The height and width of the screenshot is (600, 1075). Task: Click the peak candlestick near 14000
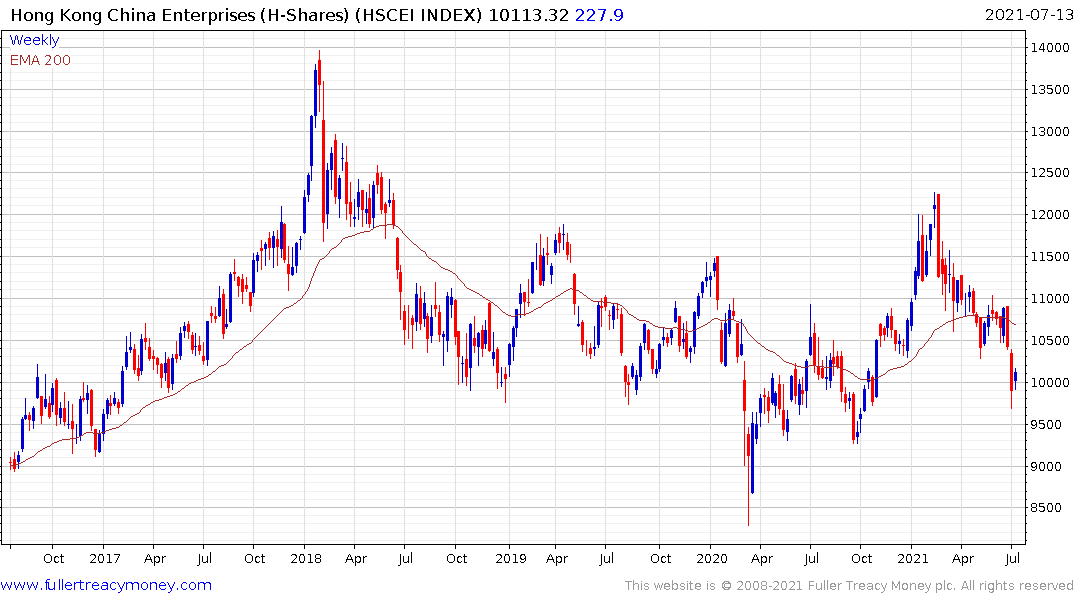pos(319,137)
